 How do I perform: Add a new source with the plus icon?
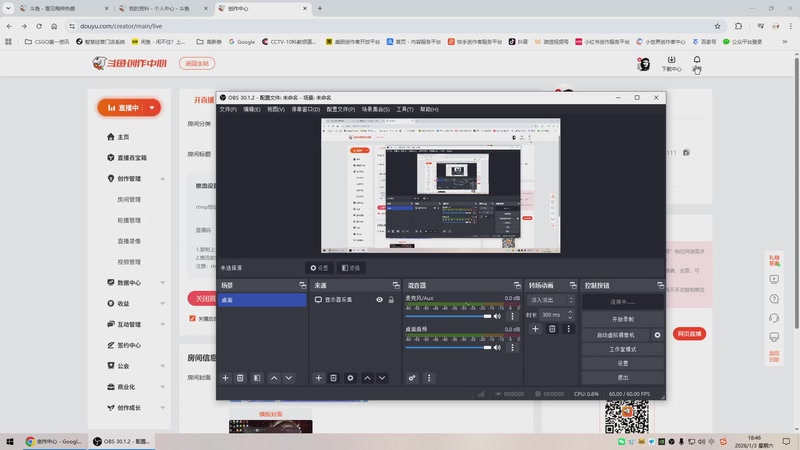(318, 378)
